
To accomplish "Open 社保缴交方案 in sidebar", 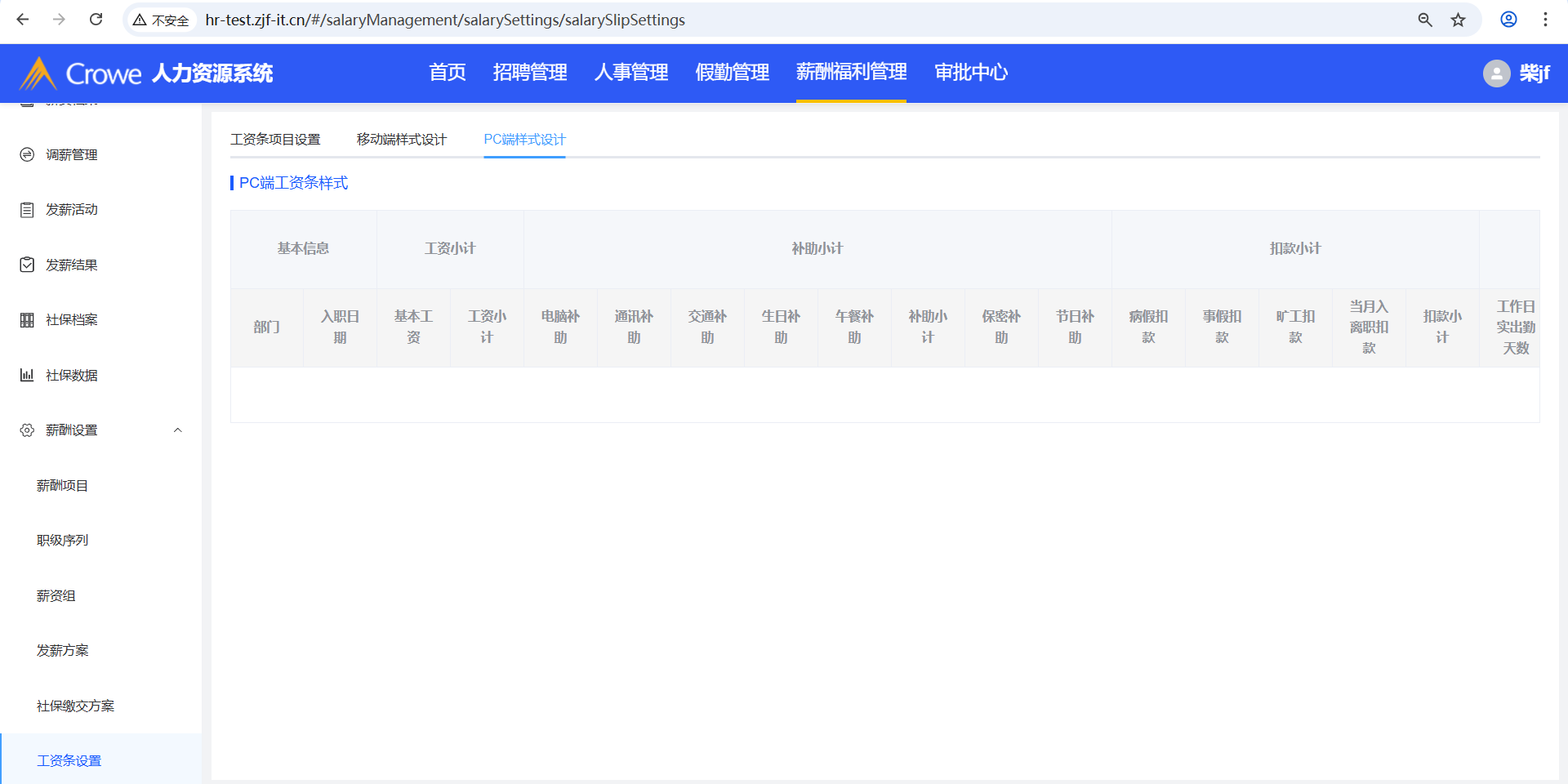I will (75, 706).
